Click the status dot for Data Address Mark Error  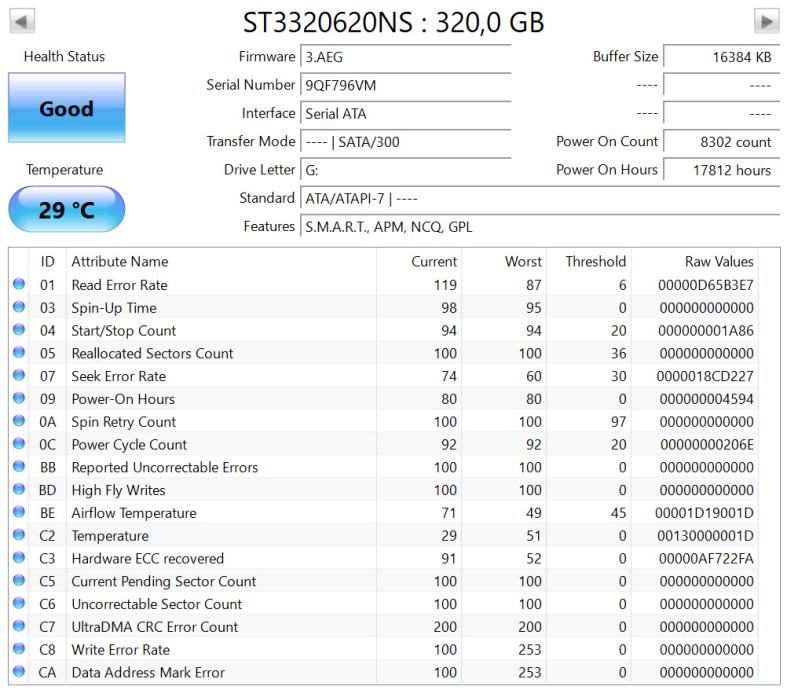[19, 671]
